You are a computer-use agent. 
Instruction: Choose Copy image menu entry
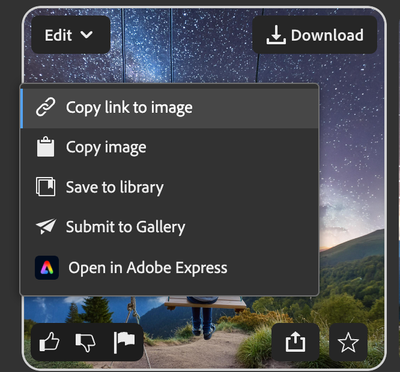170,147
